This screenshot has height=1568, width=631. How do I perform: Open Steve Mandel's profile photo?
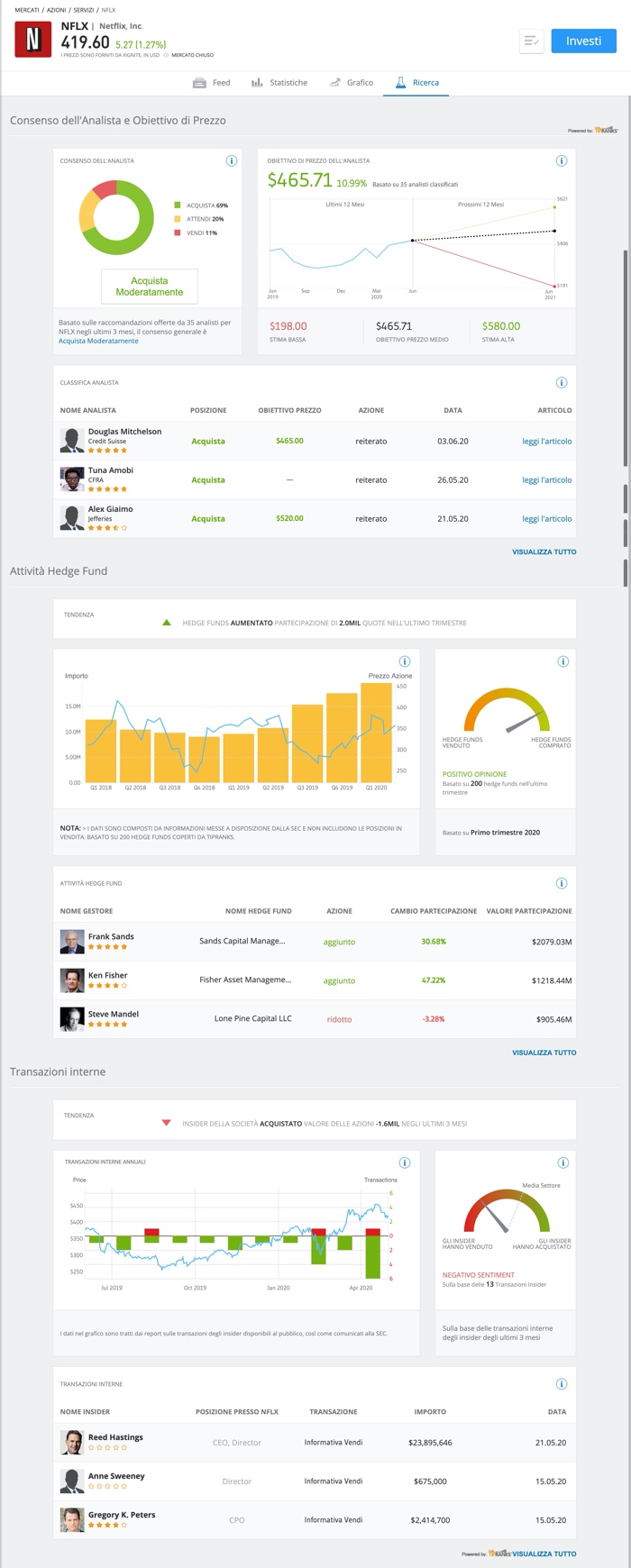[72, 1019]
